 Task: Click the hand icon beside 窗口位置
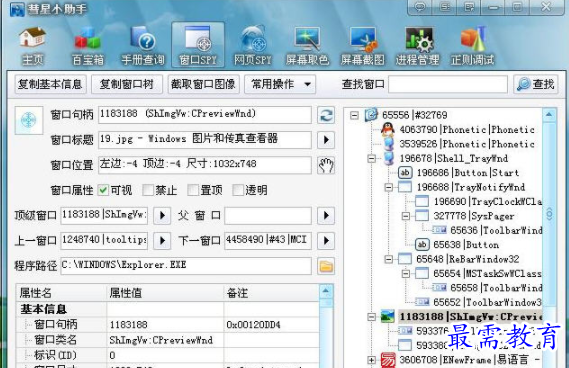(326, 165)
